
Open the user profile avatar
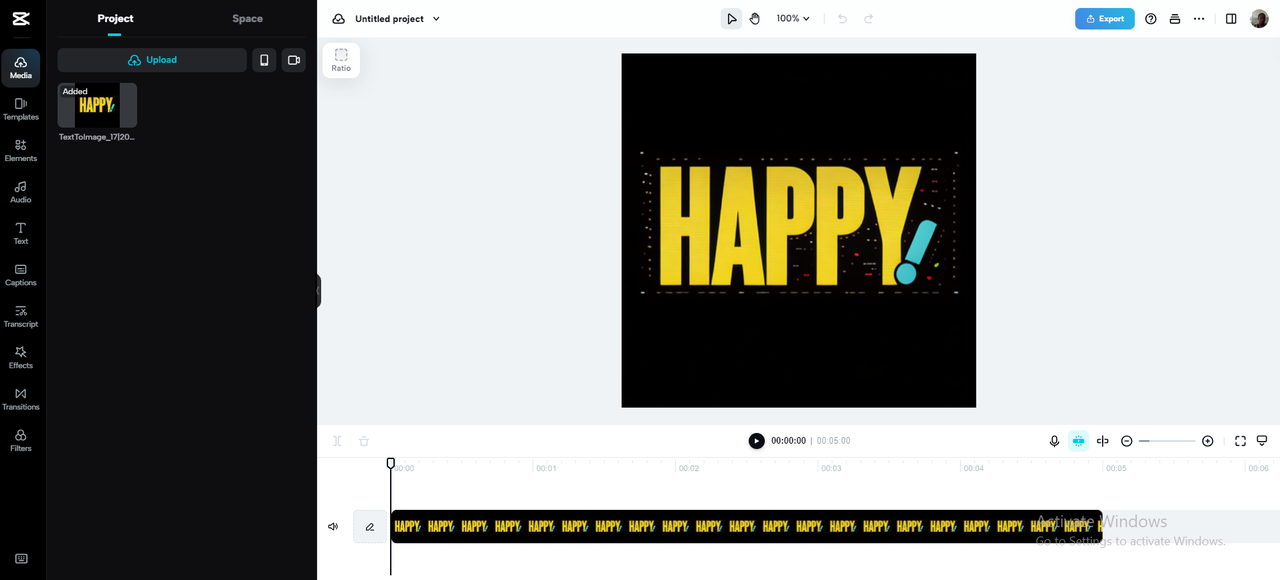pyautogui.click(x=1259, y=19)
